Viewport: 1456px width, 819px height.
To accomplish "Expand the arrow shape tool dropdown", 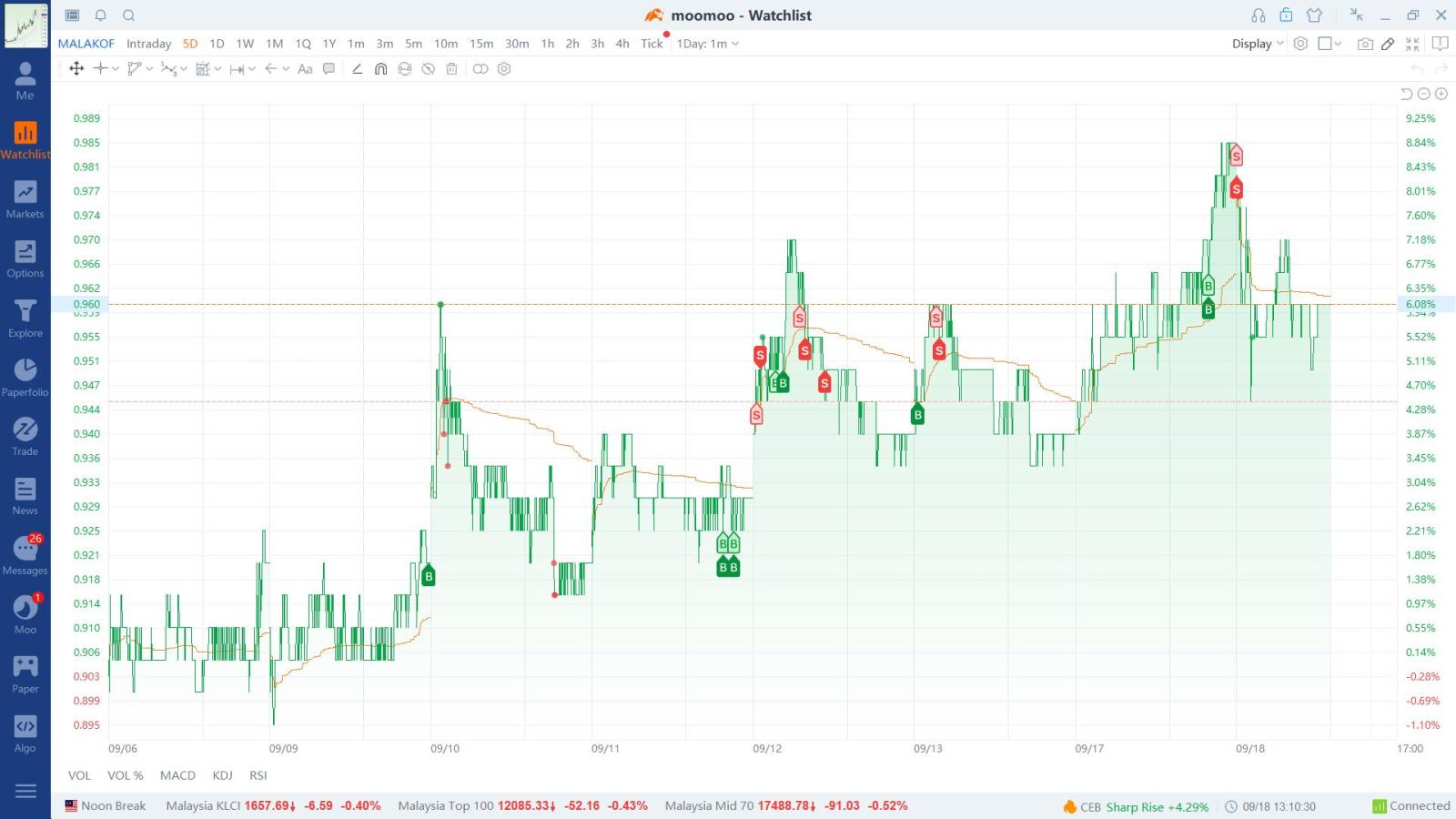I will click(x=286, y=68).
